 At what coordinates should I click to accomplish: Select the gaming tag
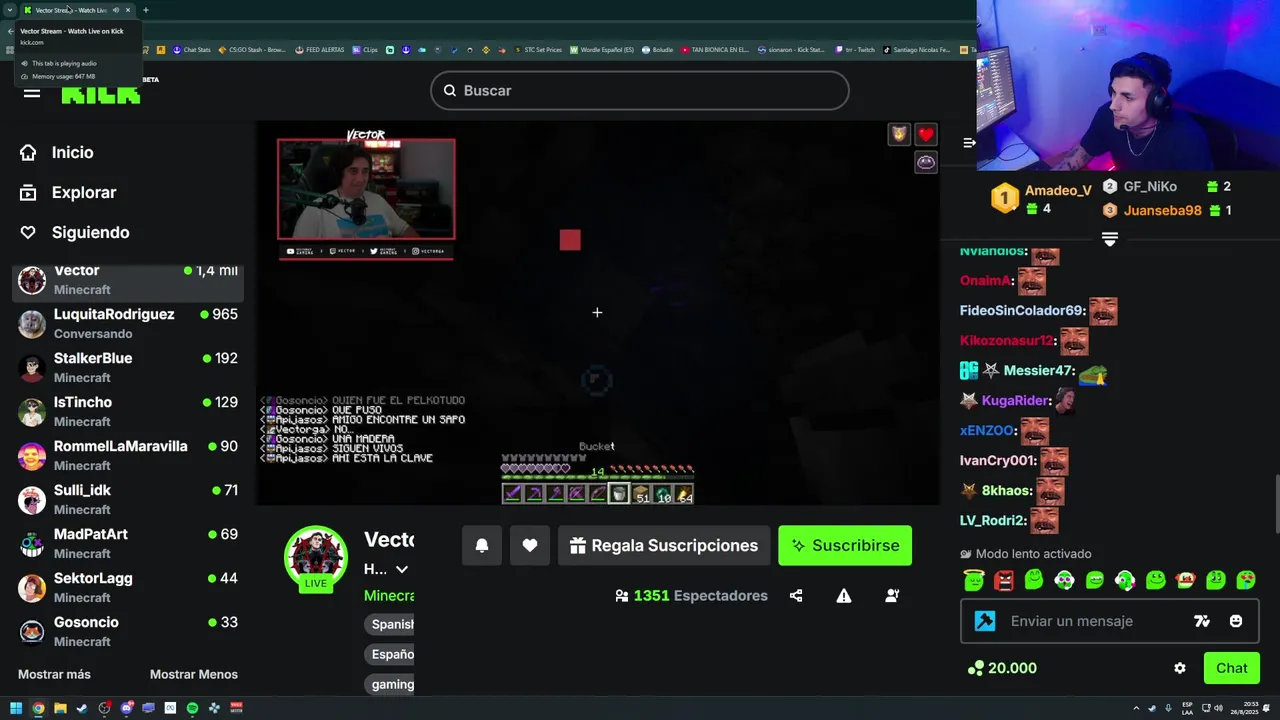tap(390, 685)
